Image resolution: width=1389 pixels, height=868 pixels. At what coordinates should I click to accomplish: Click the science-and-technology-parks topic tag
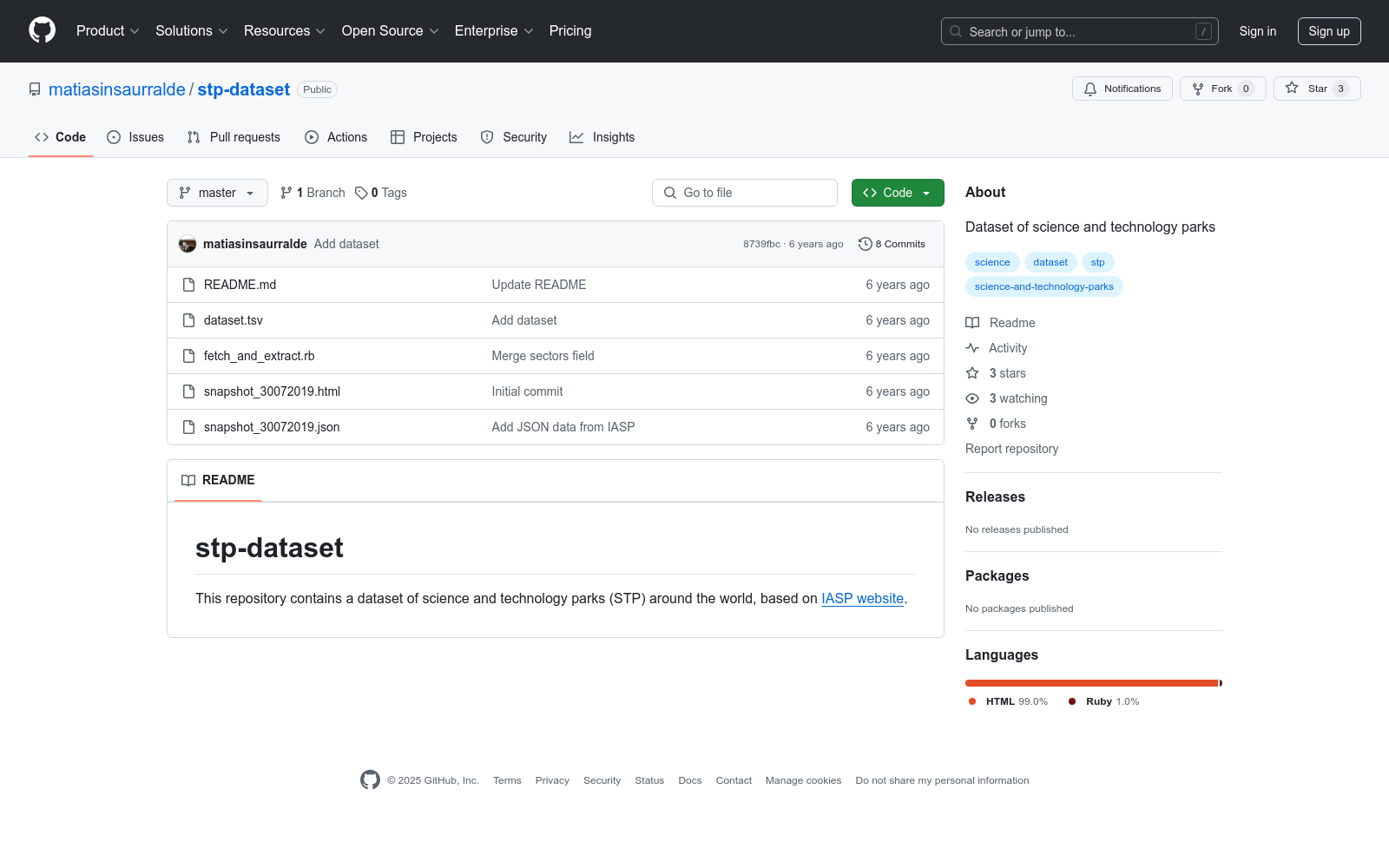click(x=1044, y=286)
